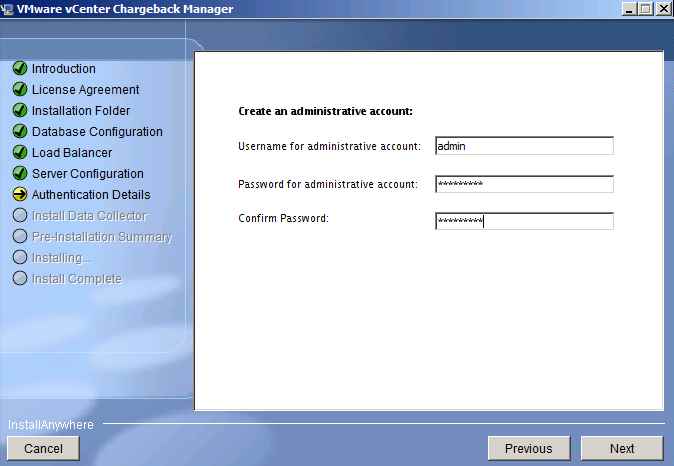Minimize the Chargeback Manager window
The width and height of the screenshot is (674, 466).
coord(629,9)
